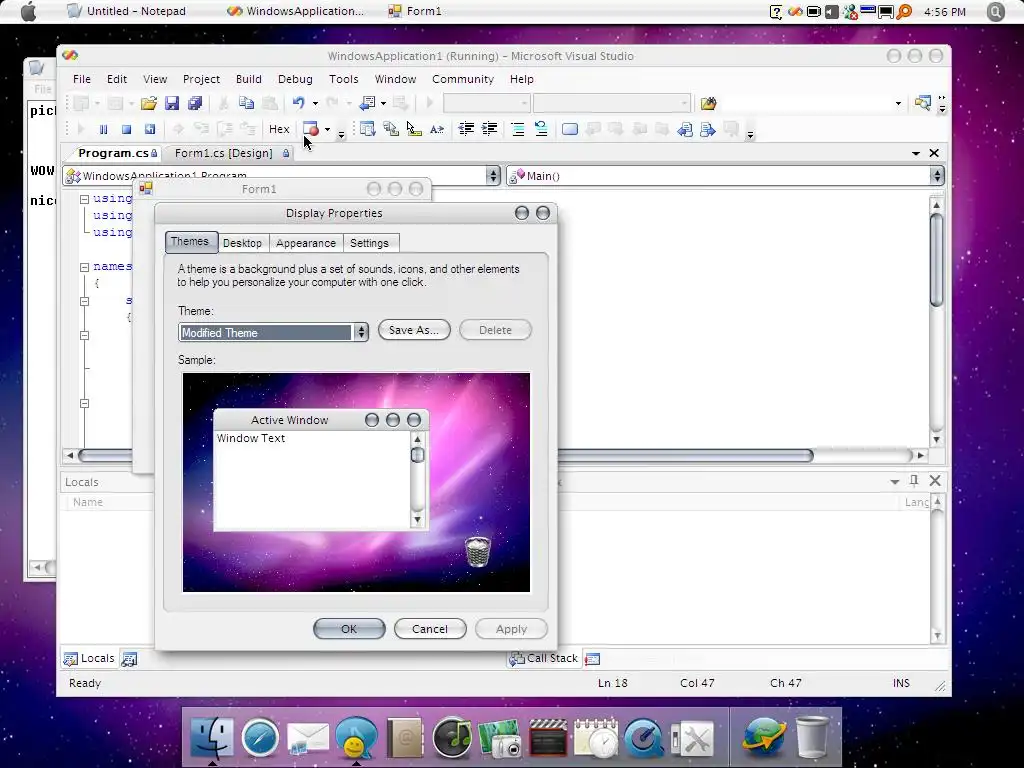The image size is (1024, 768).
Task: Click the Save All toolbar icon
Action: pyautogui.click(x=195, y=103)
